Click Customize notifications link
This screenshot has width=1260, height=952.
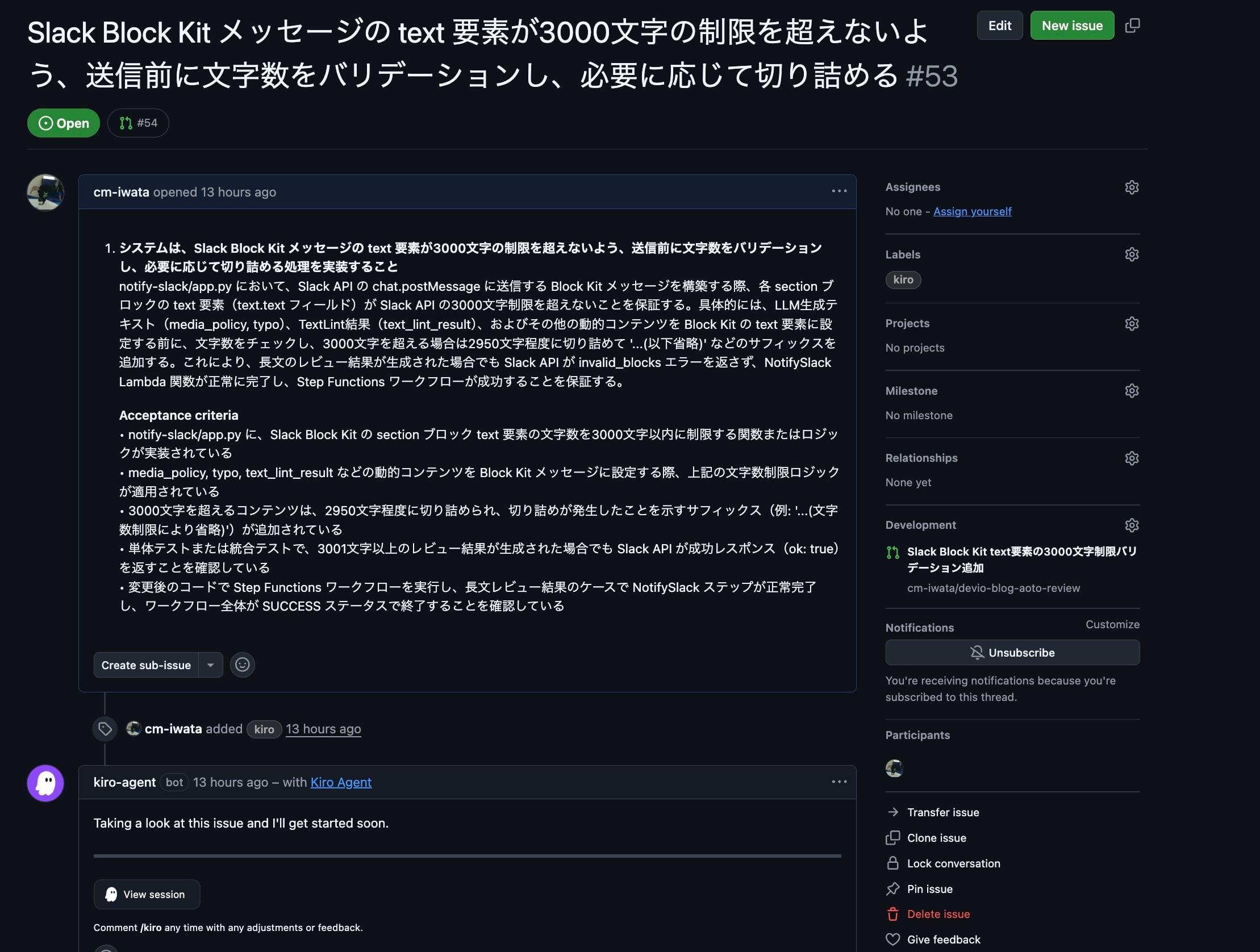(x=1112, y=624)
